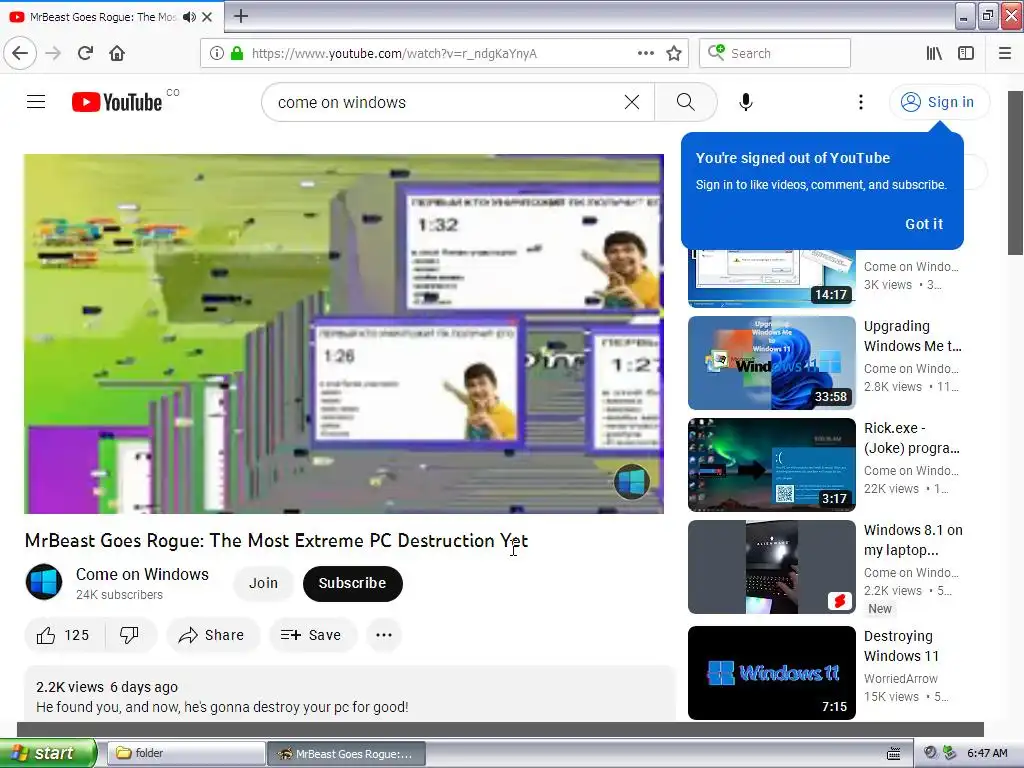The width and height of the screenshot is (1024, 768).
Task: Click the taskbar clock 6:47 AM
Action: pos(987,753)
